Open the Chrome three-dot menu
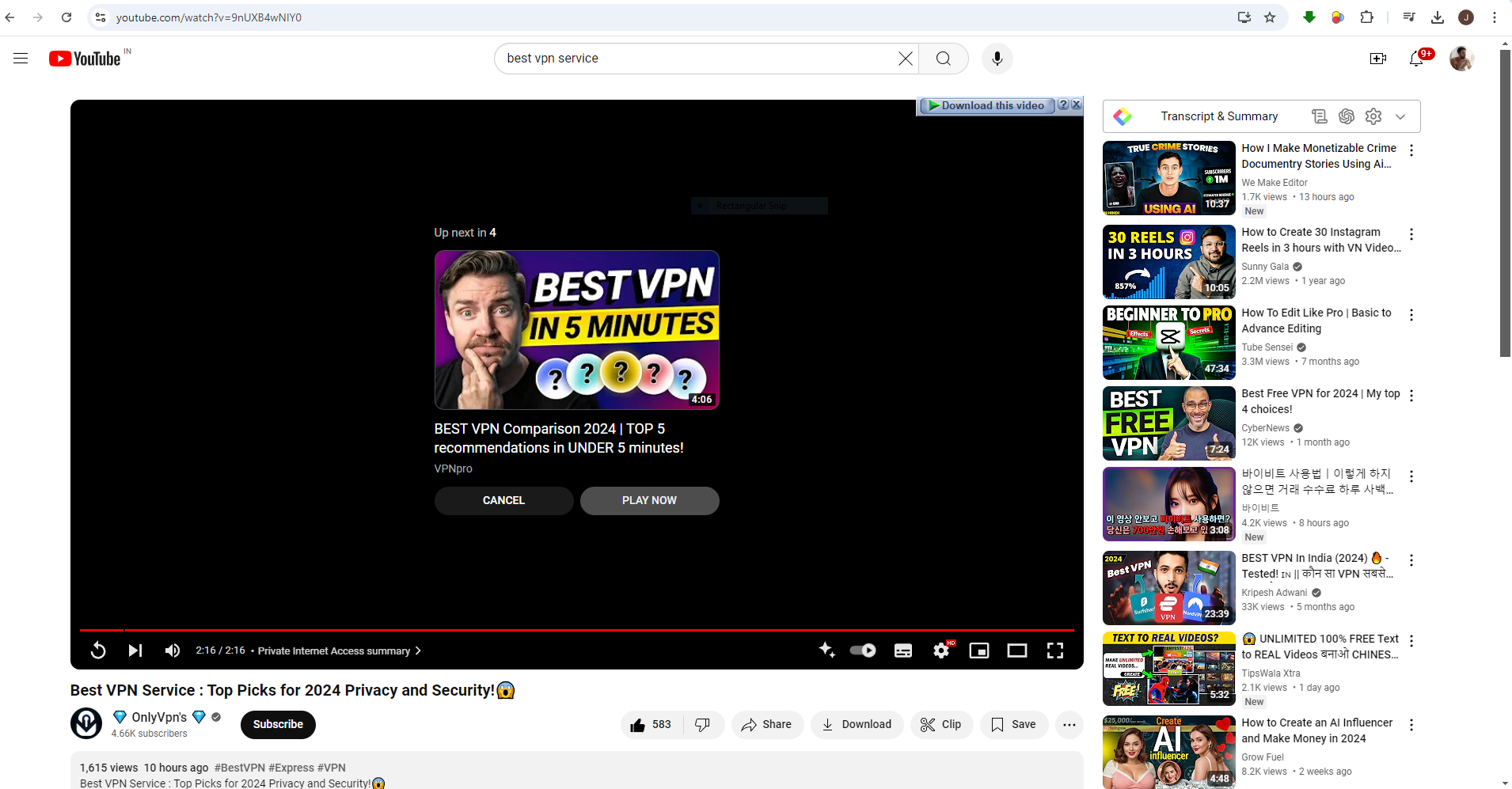 pyautogui.click(x=1495, y=17)
